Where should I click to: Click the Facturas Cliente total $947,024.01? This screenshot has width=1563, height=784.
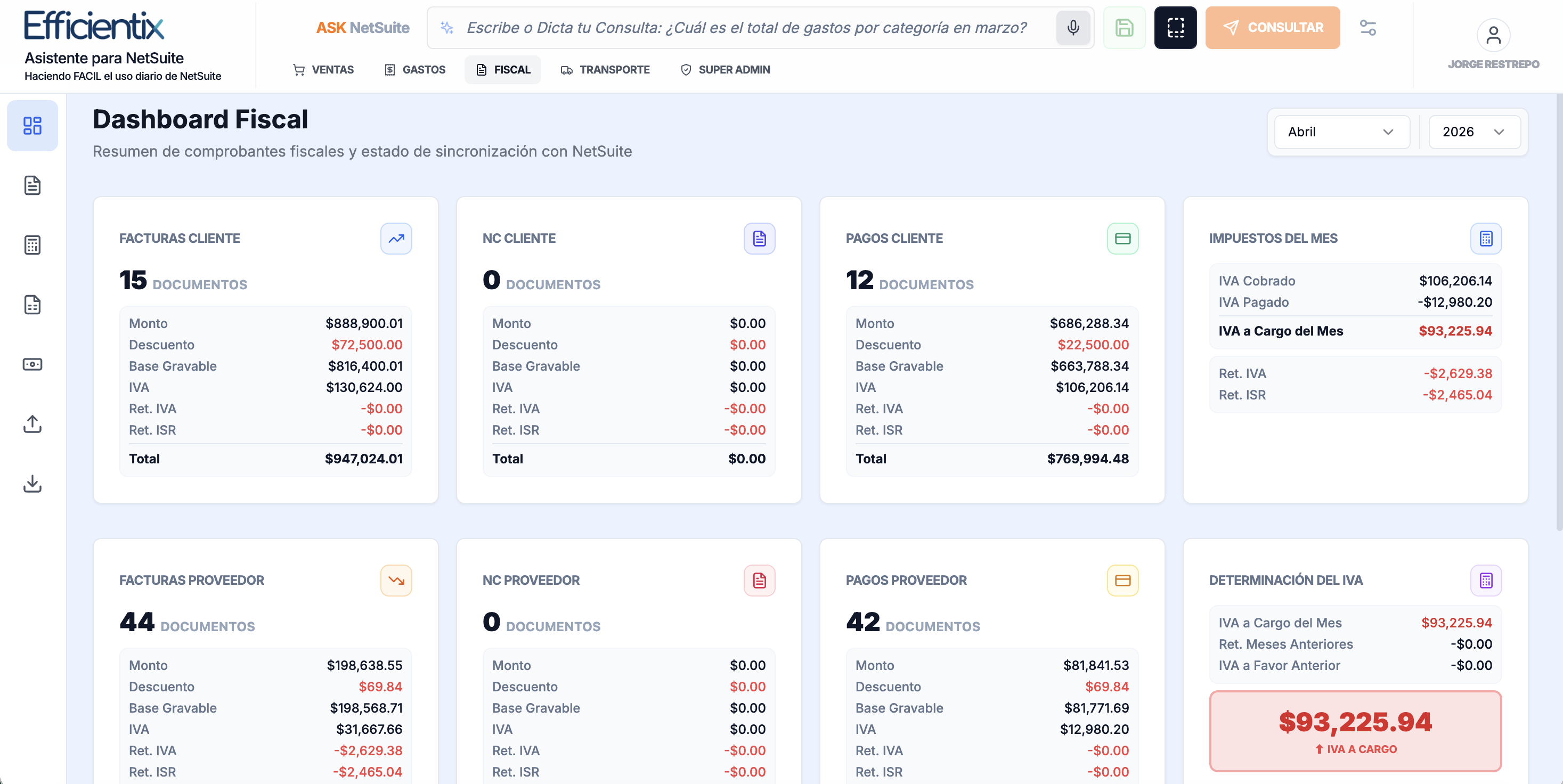coord(363,459)
